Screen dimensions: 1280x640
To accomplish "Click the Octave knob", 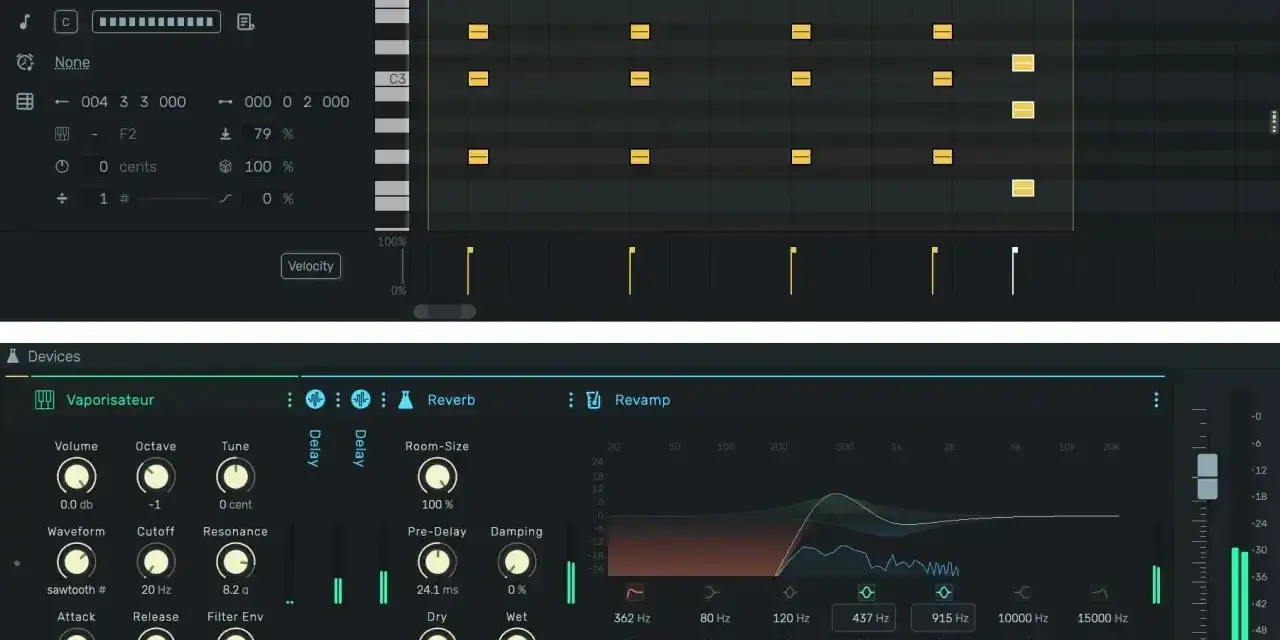I will coord(155,476).
